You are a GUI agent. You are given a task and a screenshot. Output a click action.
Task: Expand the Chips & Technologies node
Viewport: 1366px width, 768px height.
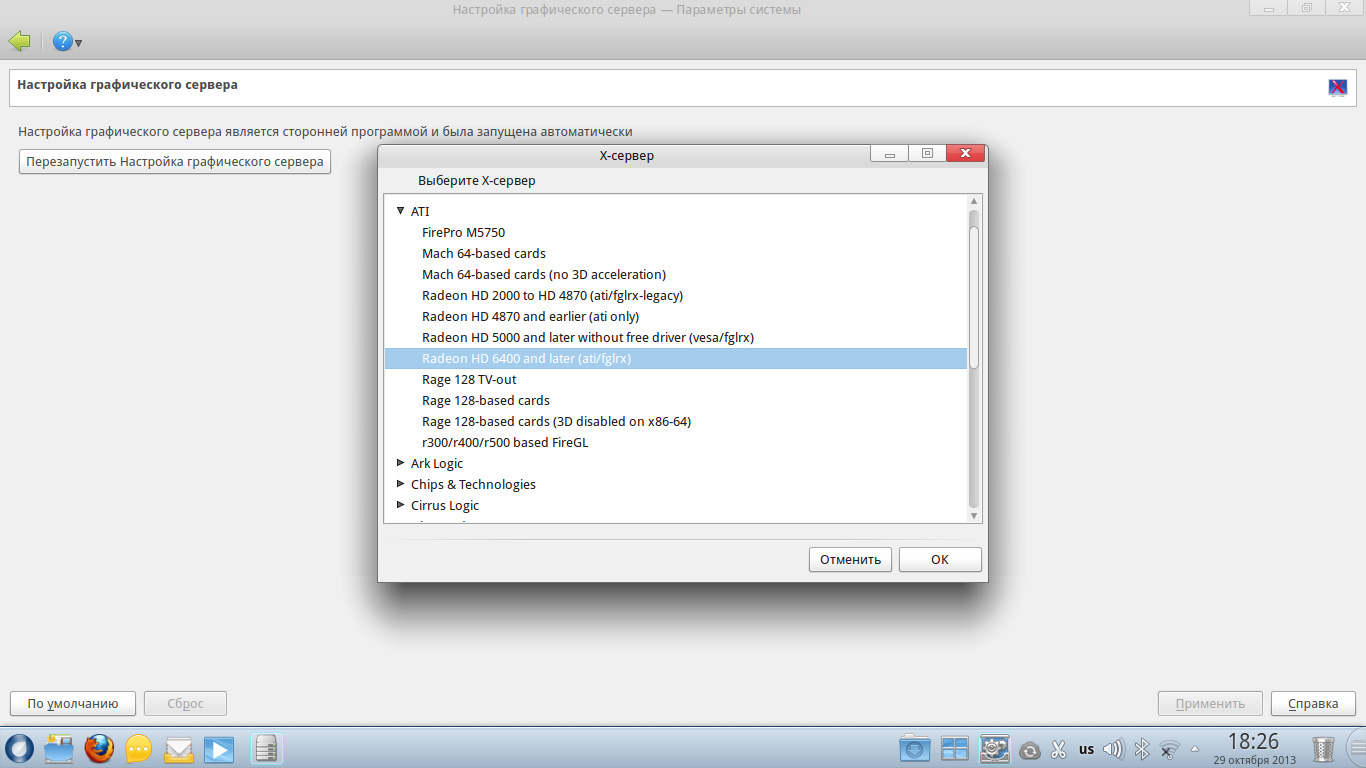click(x=401, y=484)
